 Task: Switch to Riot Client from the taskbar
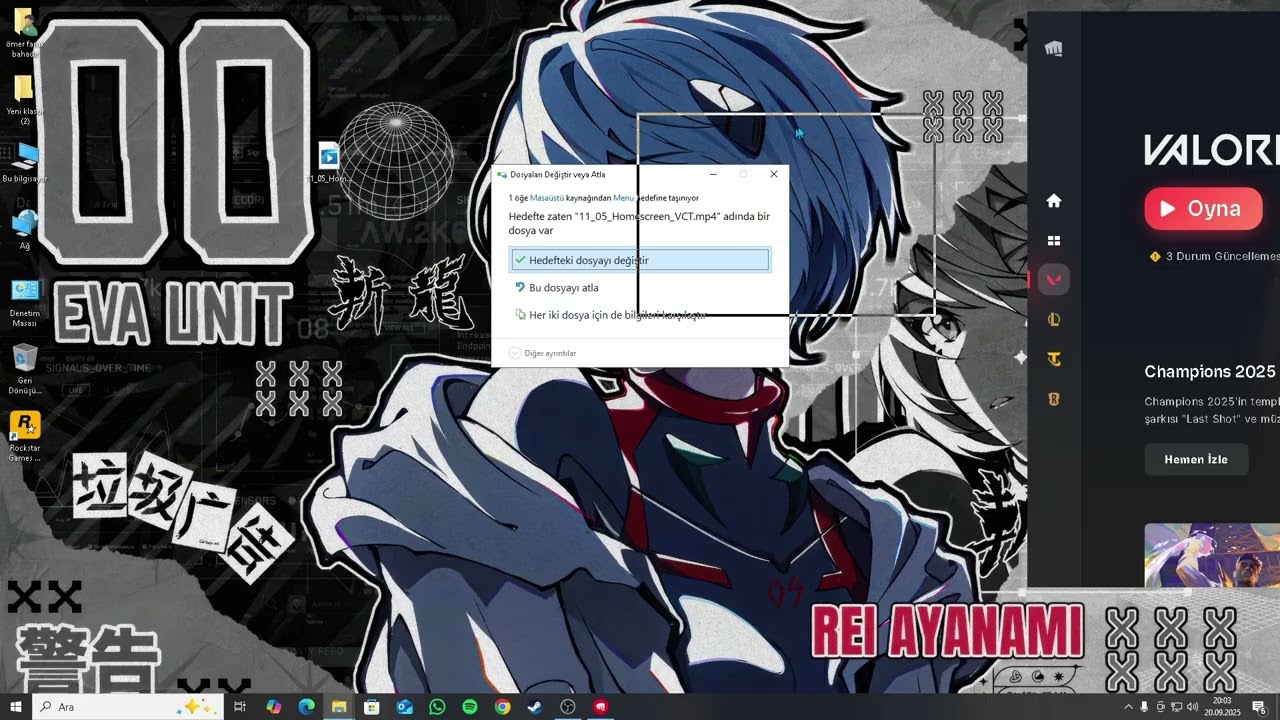click(601, 707)
